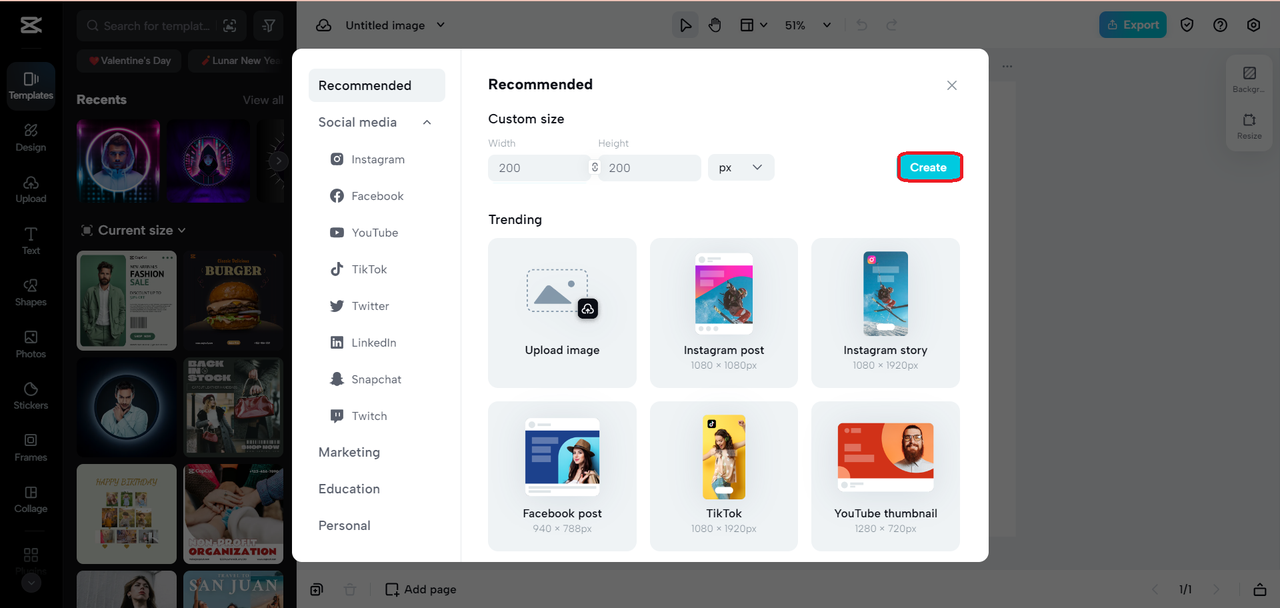Screen dimensions: 1280x608
Task: Open the pages overview icon bottom right
Action: pyautogui.click(x=1259, y=590)
